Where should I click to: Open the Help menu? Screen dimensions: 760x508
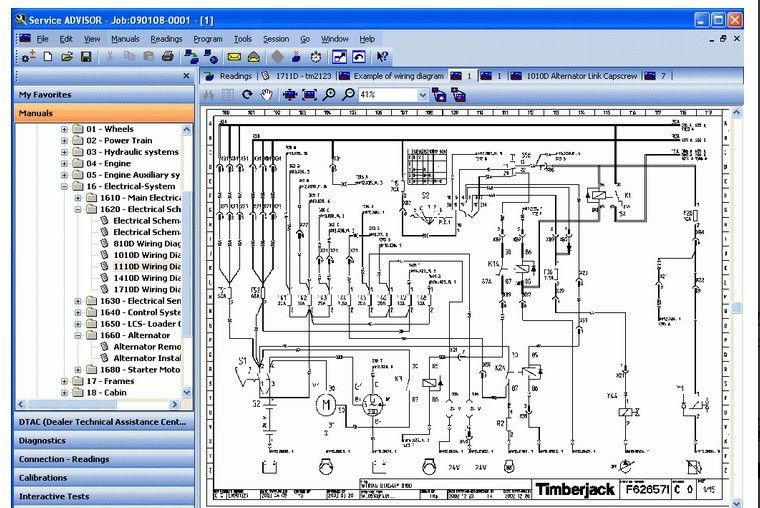click(367, 39)
